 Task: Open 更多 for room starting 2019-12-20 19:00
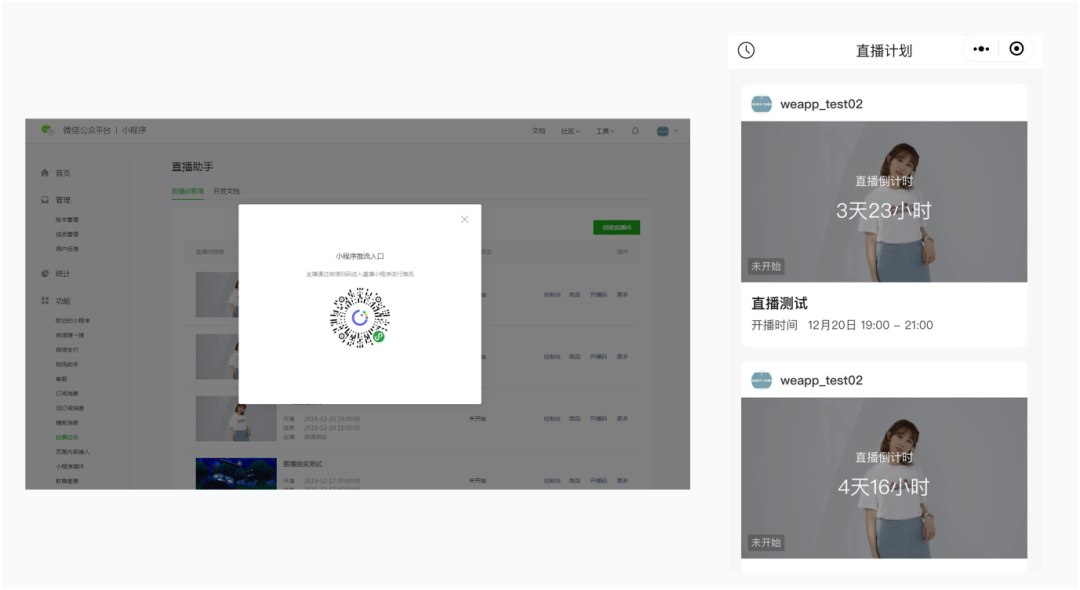[622, 419]
